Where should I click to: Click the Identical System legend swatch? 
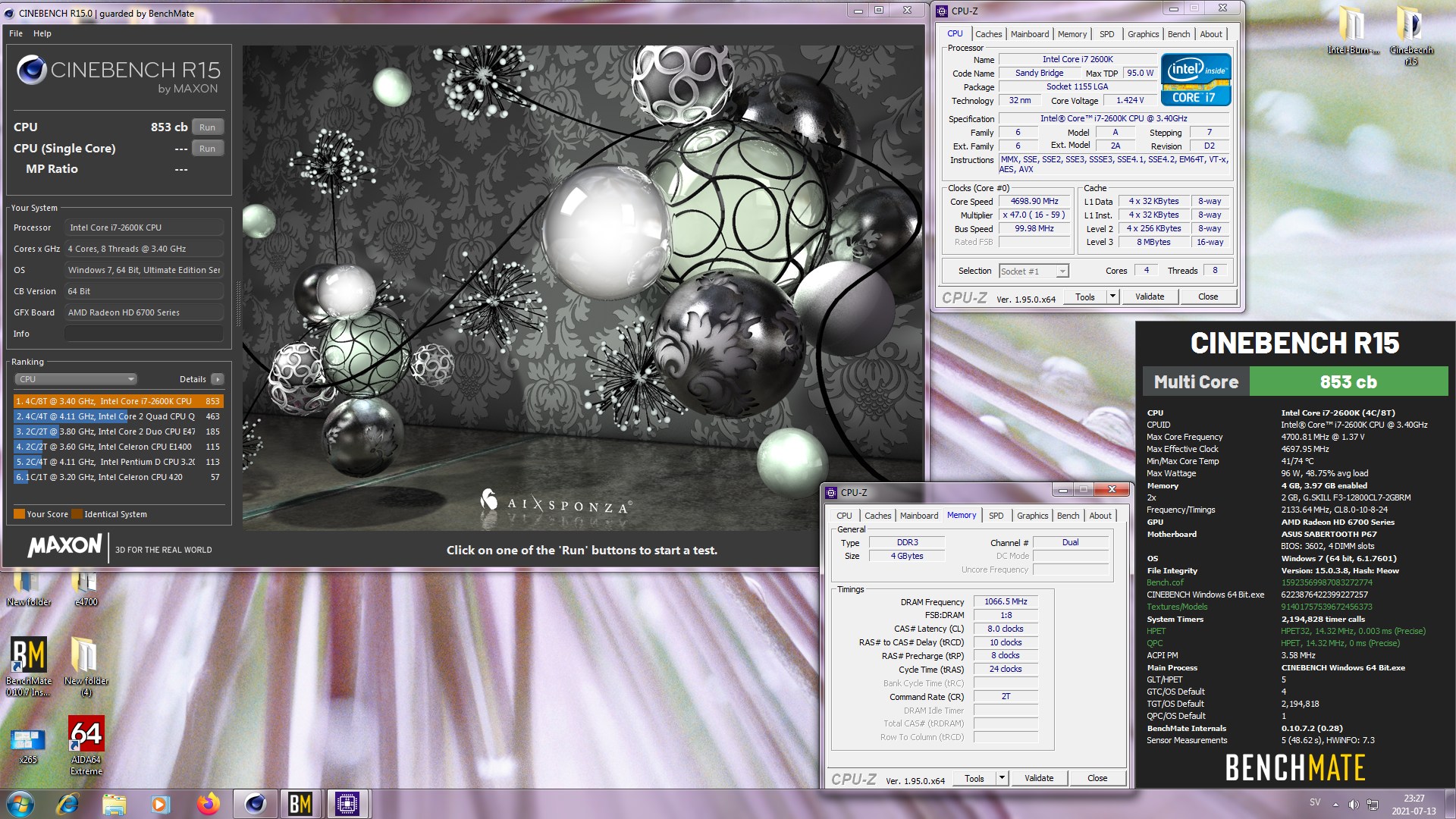coord(77,514)
